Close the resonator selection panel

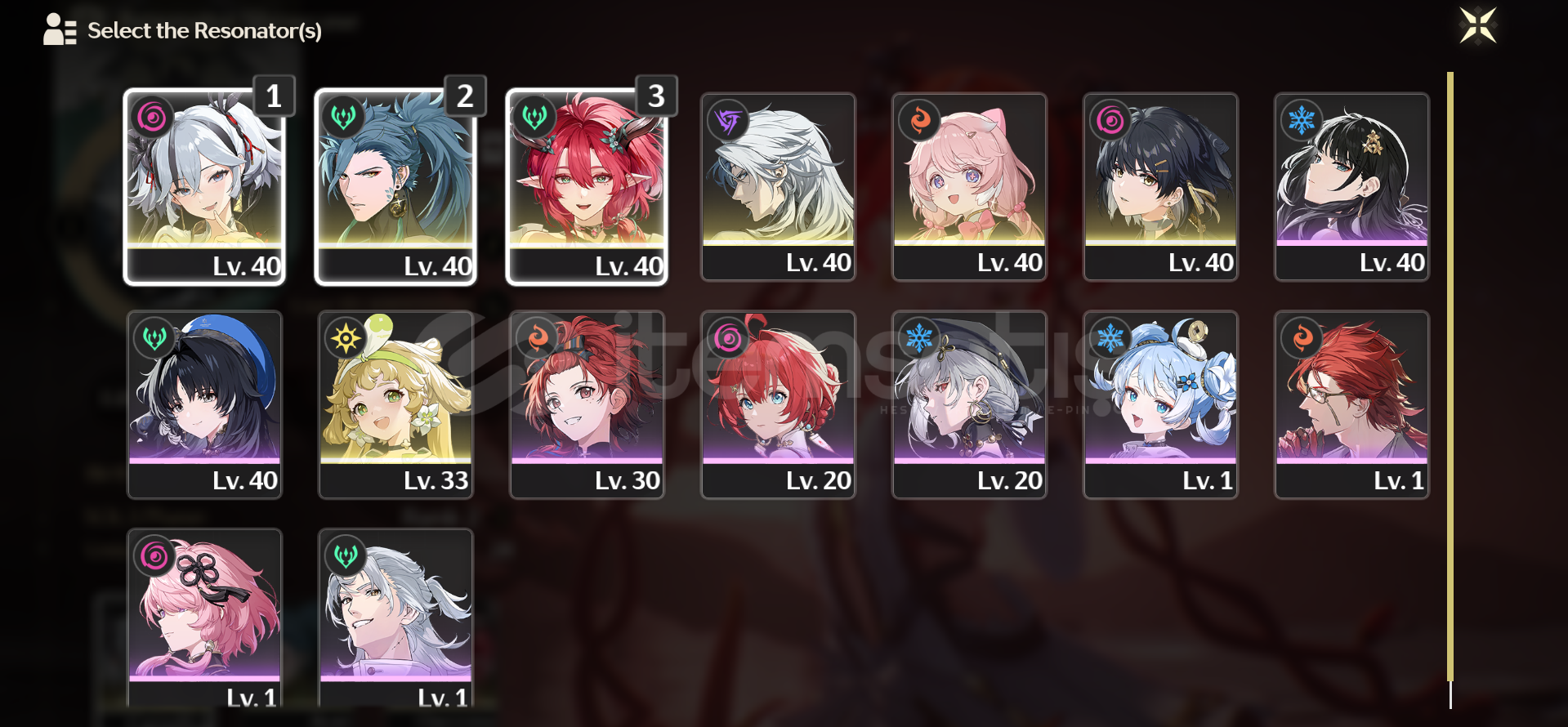pos(1477,25)
